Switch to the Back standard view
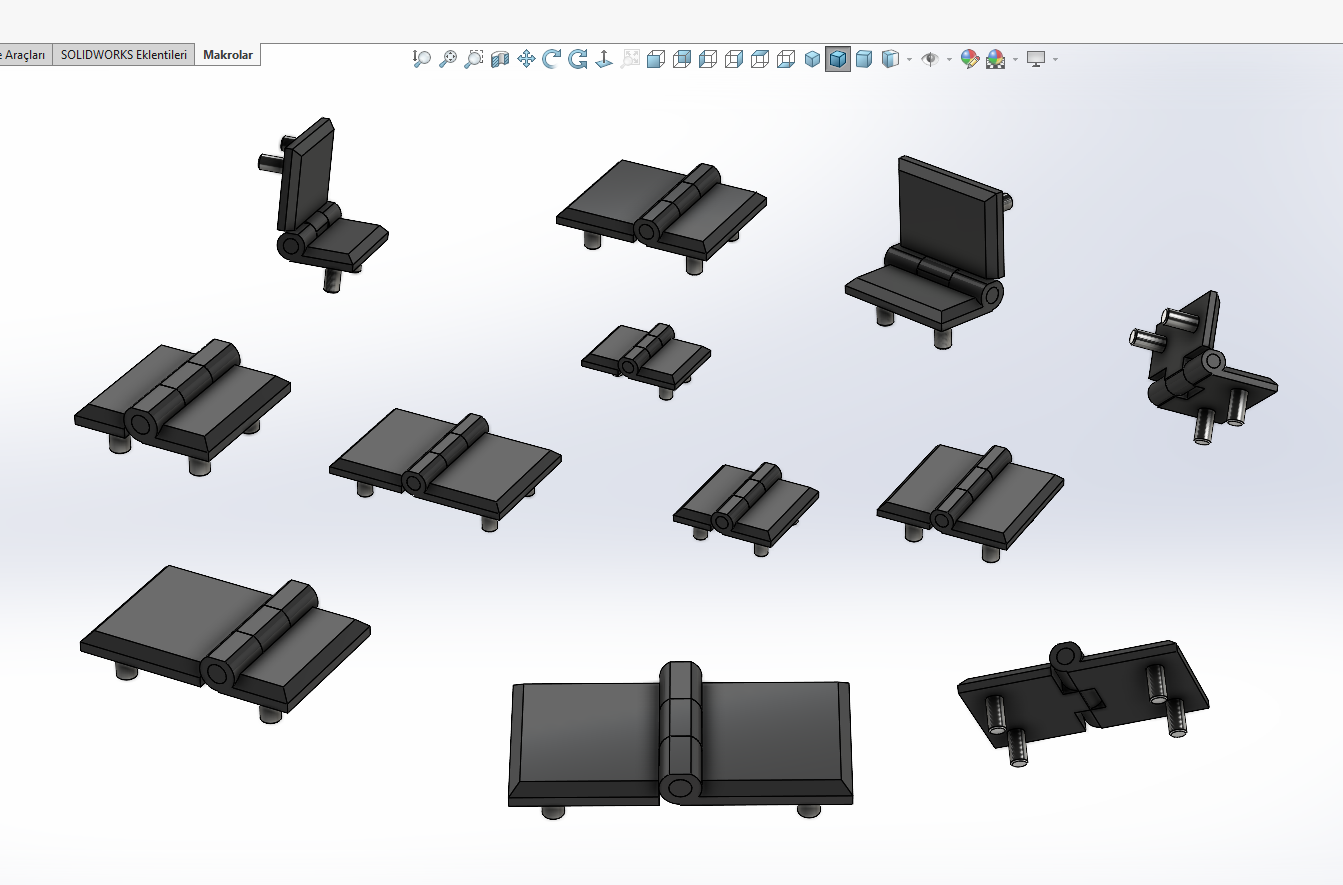The width and height of the screenshot is (1343, 885). [x=682, y=59]
